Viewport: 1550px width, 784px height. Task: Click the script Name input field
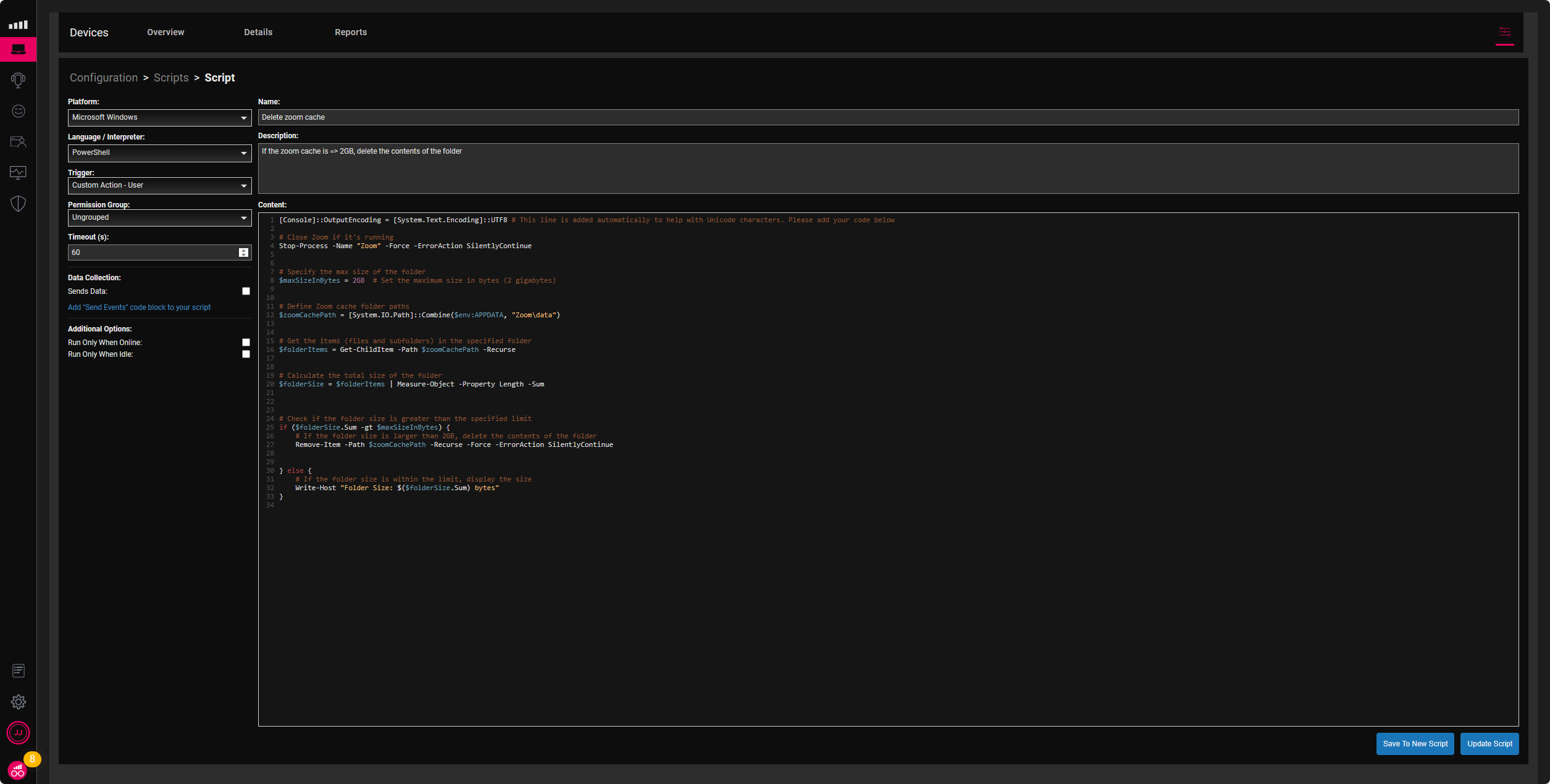click(x=887, y=117)
